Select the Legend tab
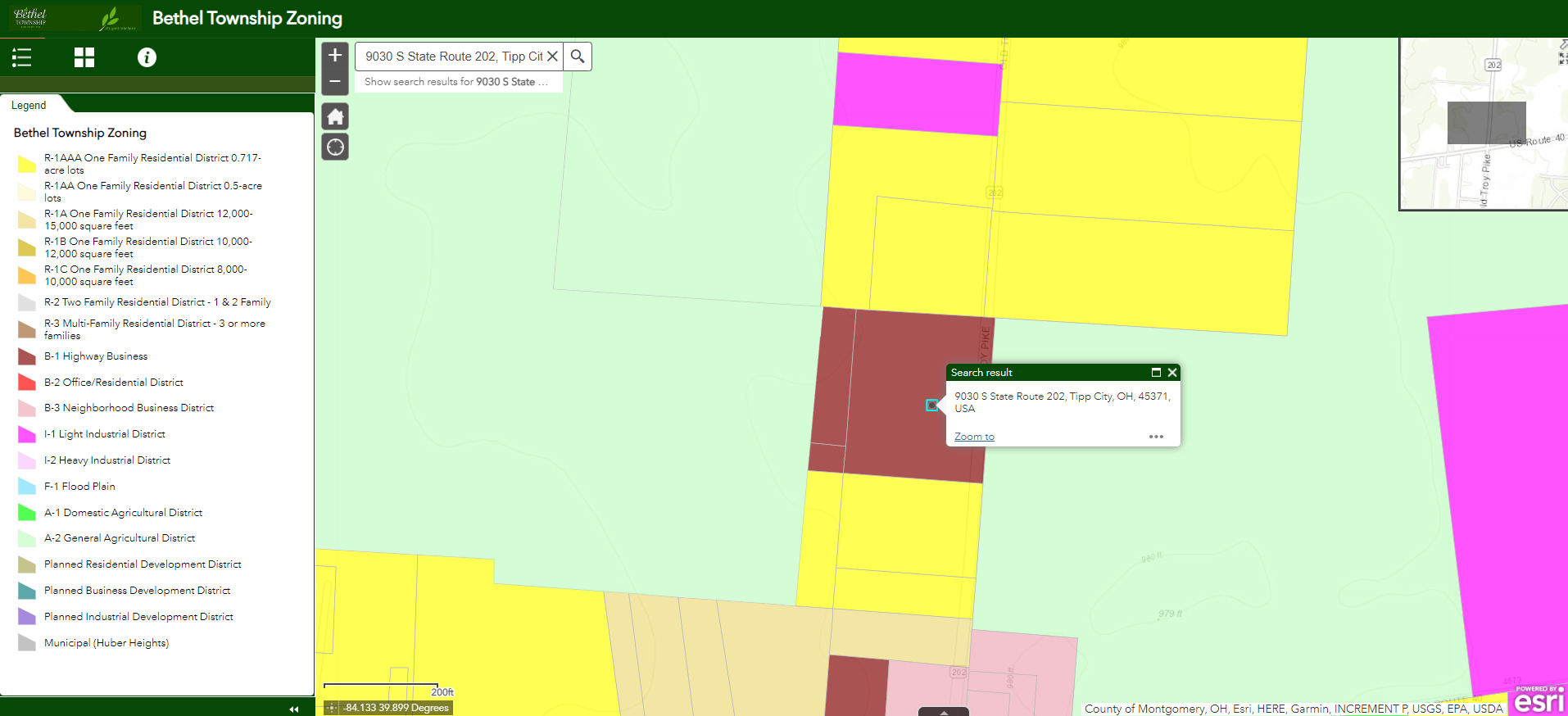This screenshot has width=1568, height=716. pos(29,106)
